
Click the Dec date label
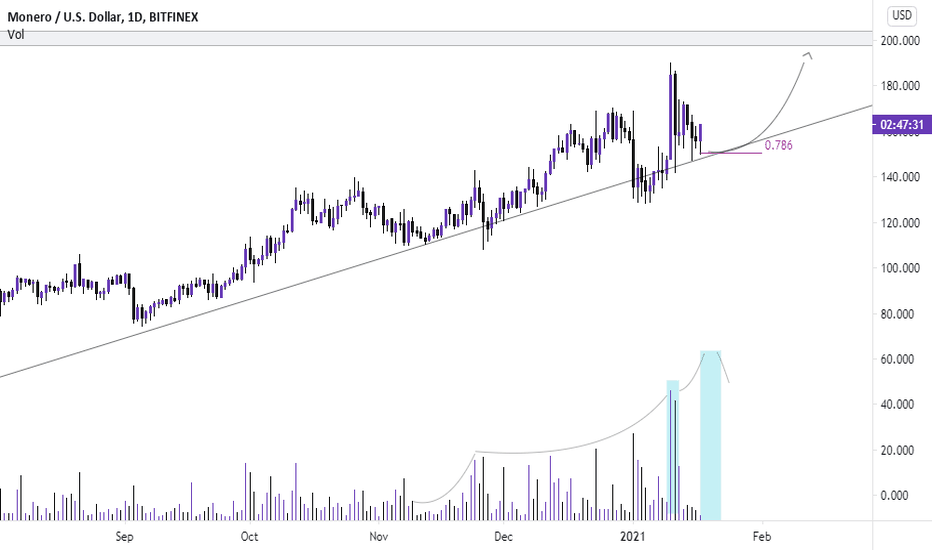pos(503,536)
